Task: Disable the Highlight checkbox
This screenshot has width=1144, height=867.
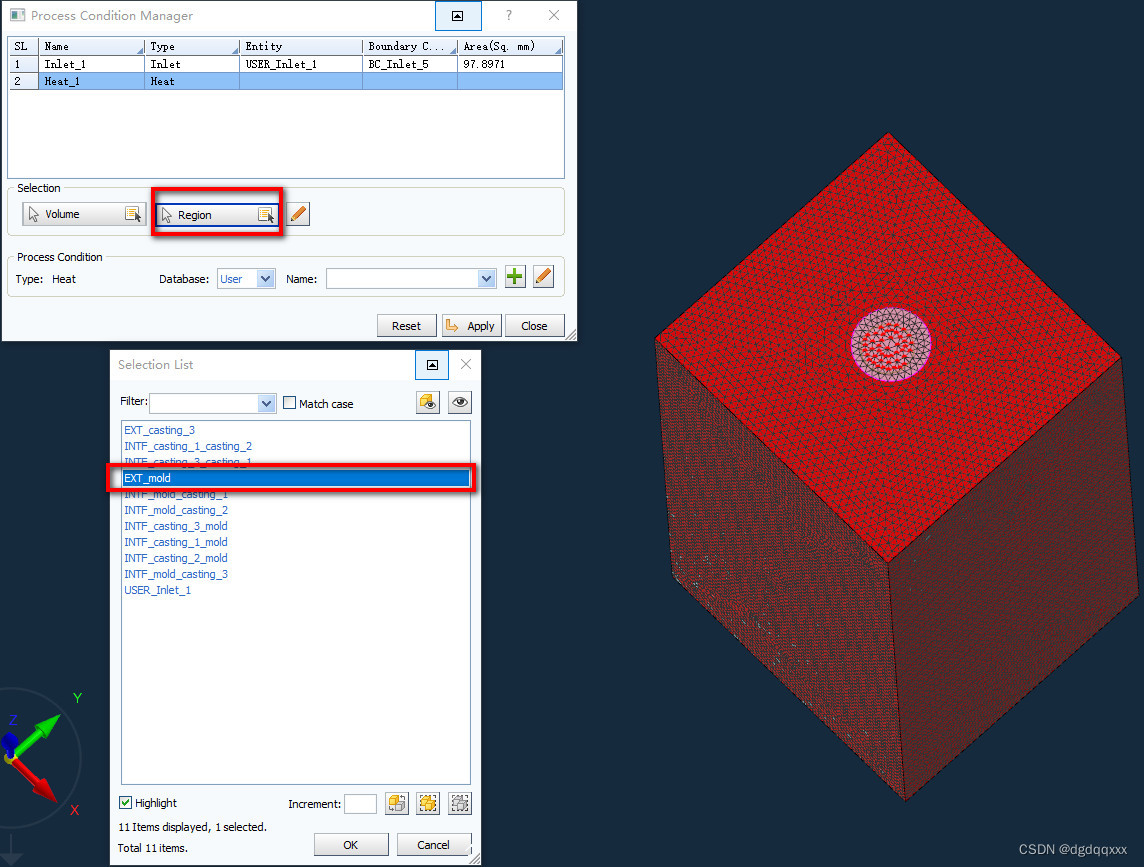Action: [126, 802]
